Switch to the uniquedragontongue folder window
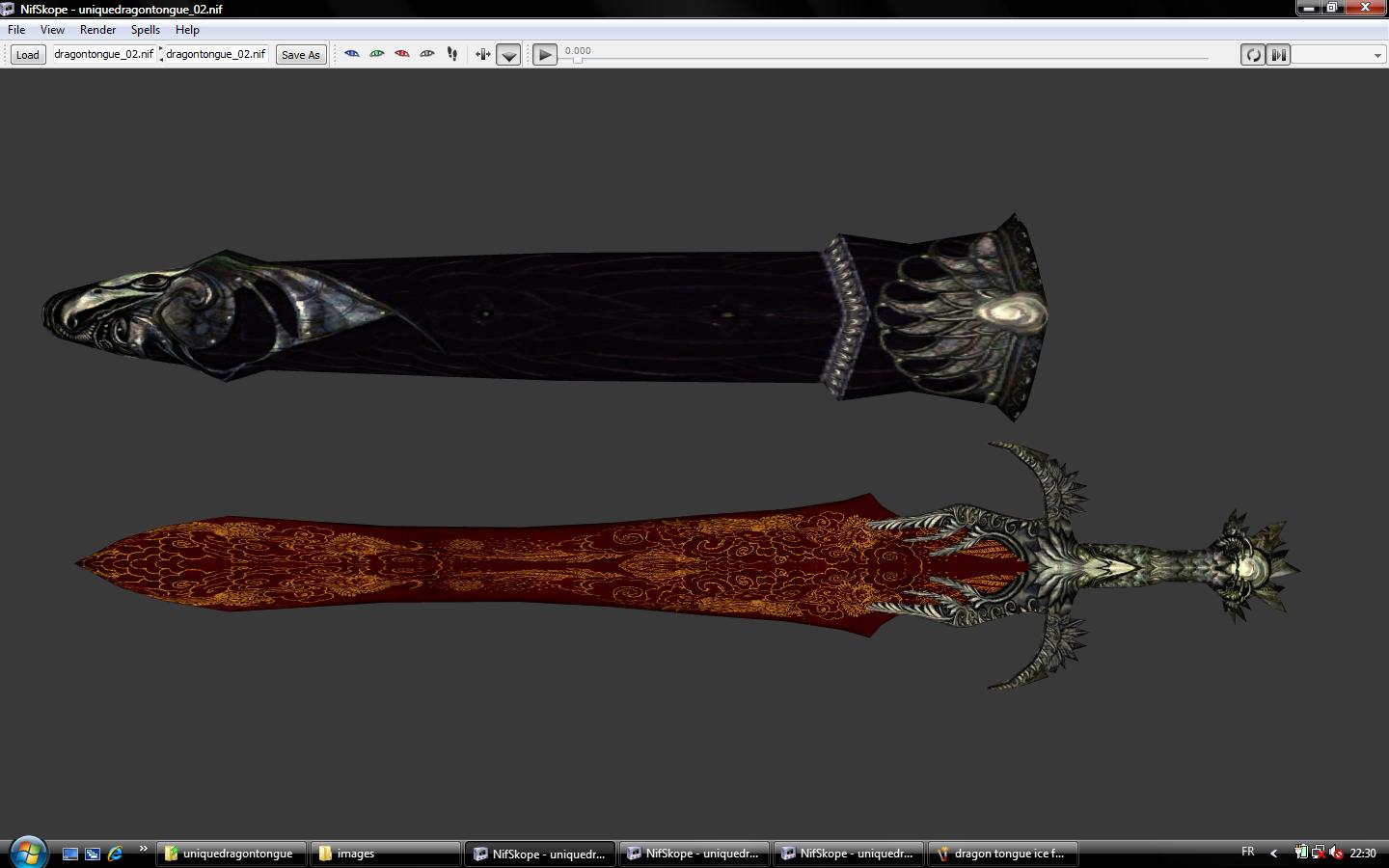The height and width of the screenshot is (868, 1389). (x=231, y=854)
